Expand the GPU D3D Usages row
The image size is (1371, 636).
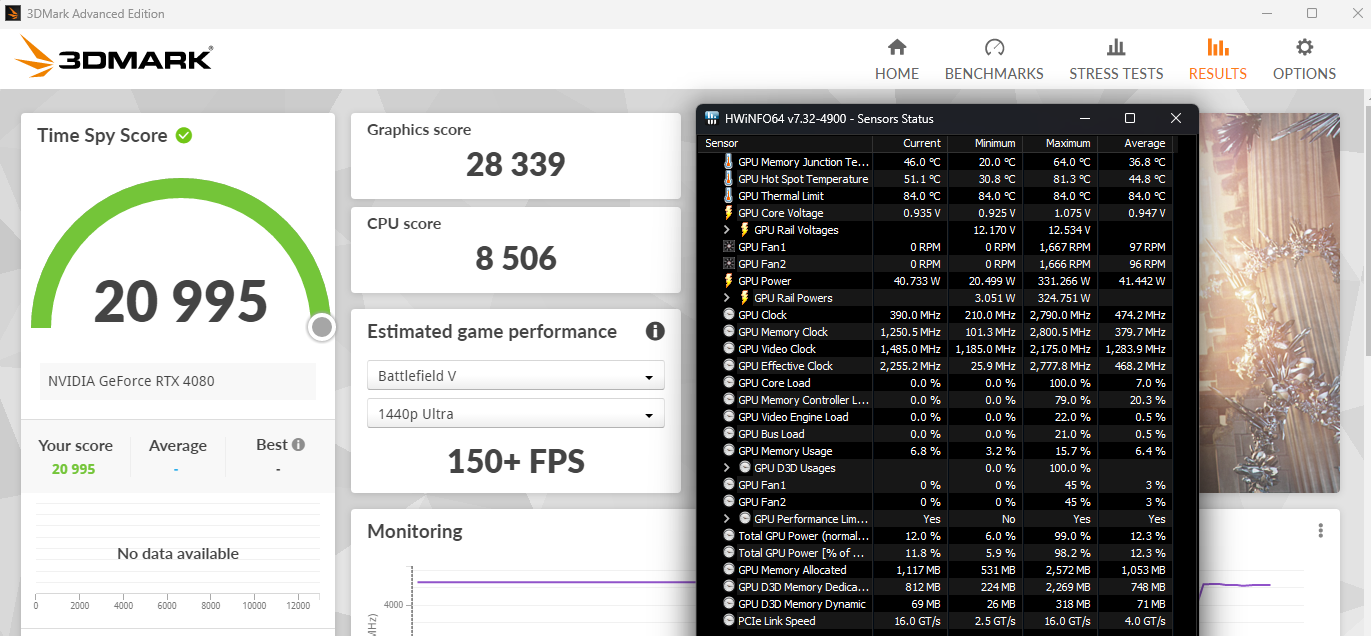coord(727,468)
